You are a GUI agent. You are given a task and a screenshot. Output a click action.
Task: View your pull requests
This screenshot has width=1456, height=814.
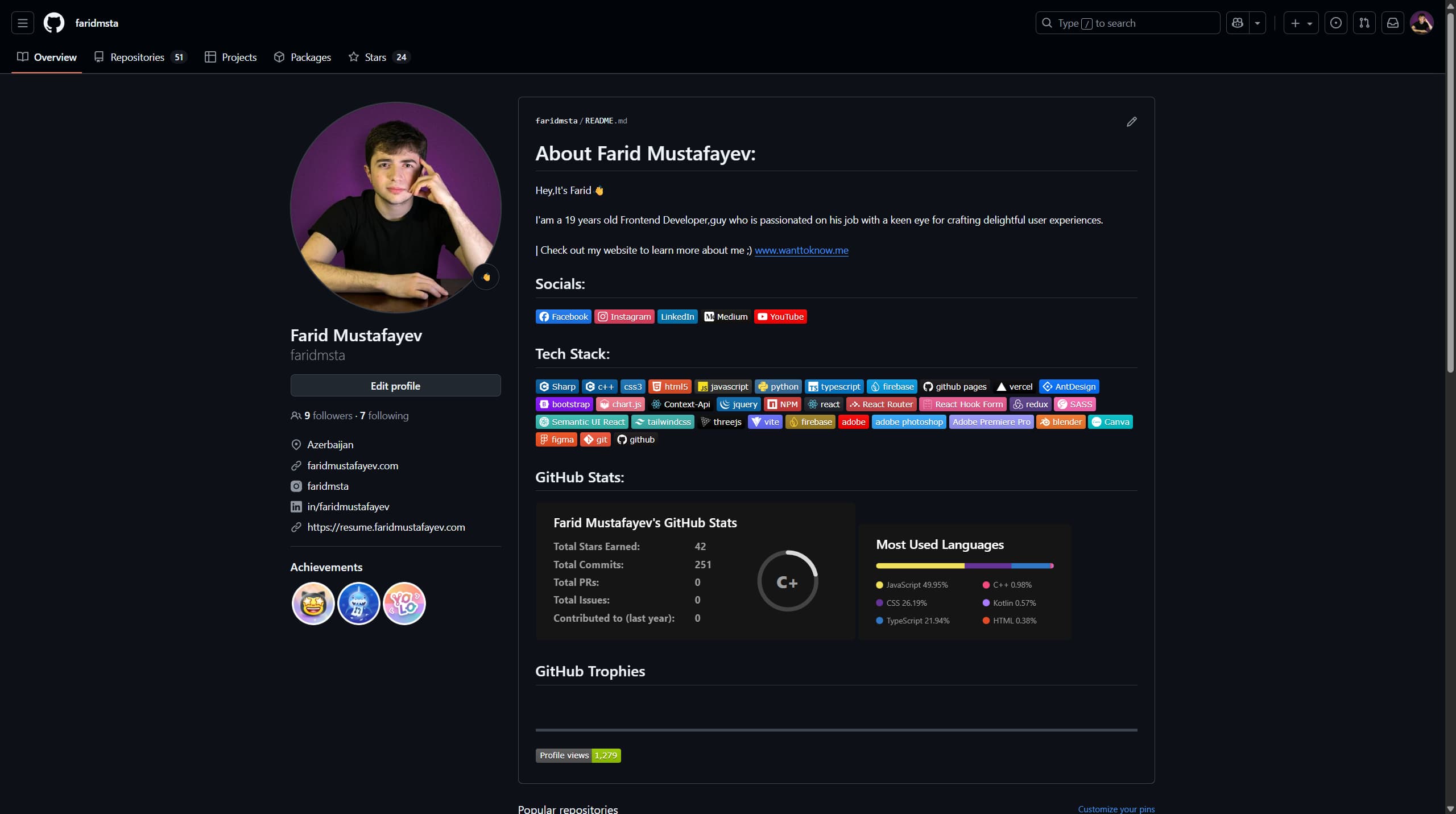click(x=1364, y=23)
